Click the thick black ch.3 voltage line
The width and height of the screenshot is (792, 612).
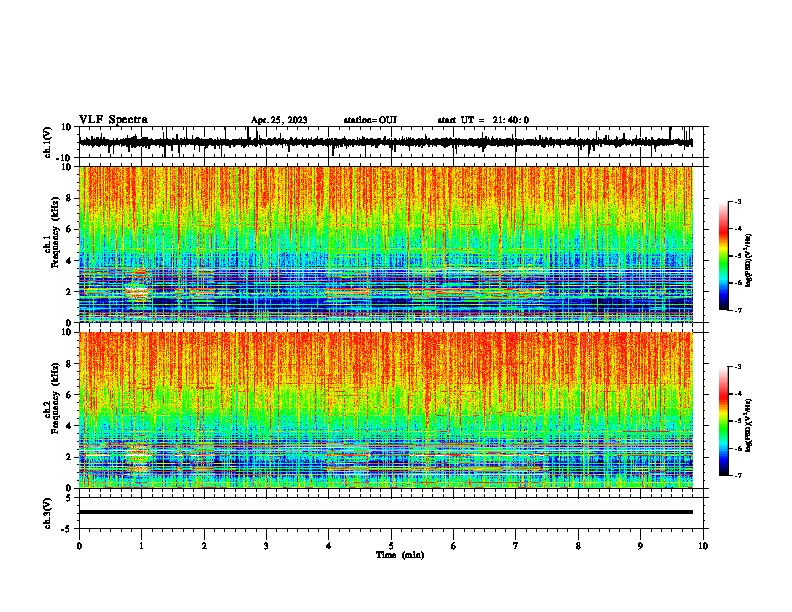pos(385,512)
